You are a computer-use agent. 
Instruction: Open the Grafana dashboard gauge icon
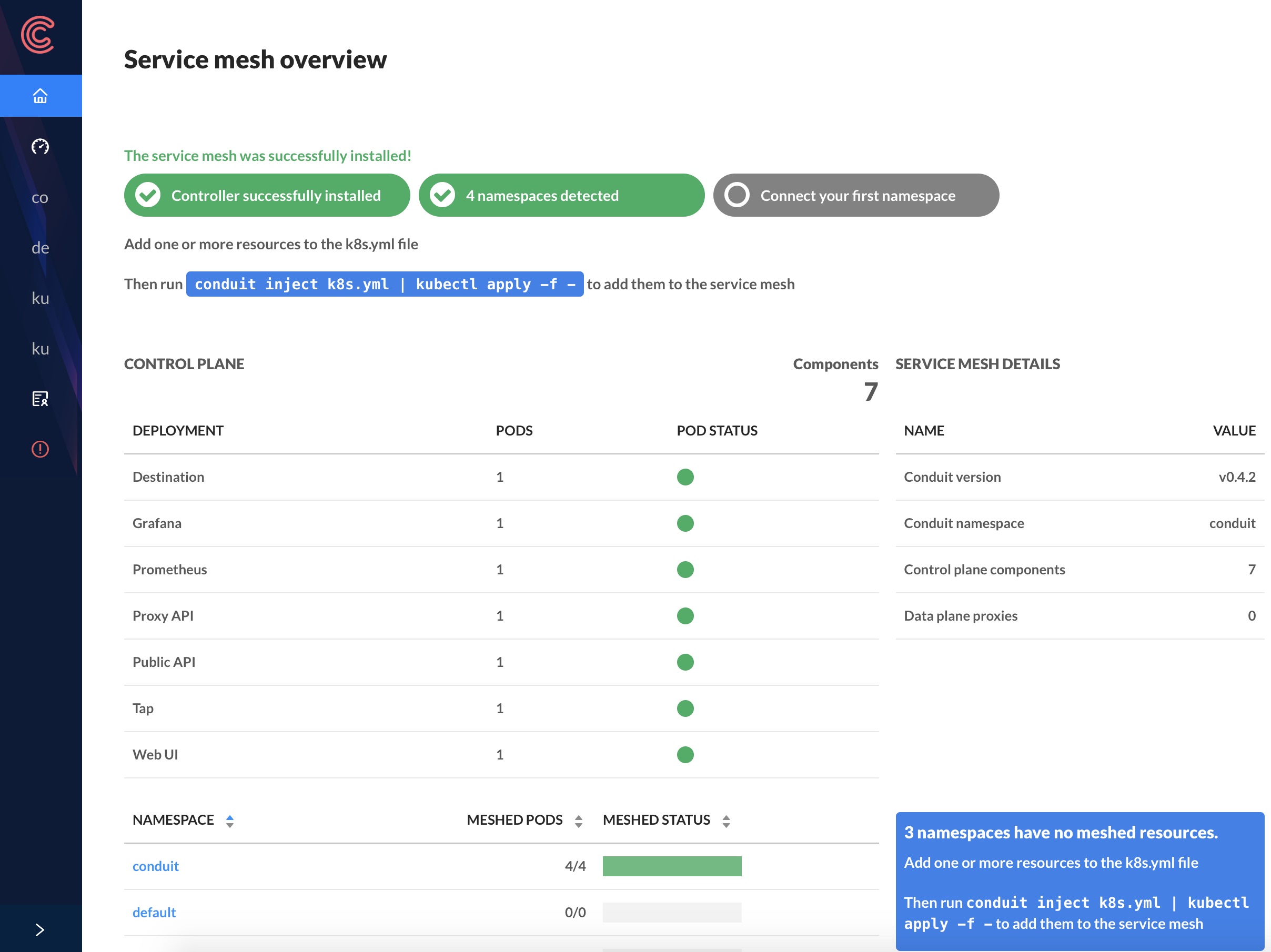(40, 147)
